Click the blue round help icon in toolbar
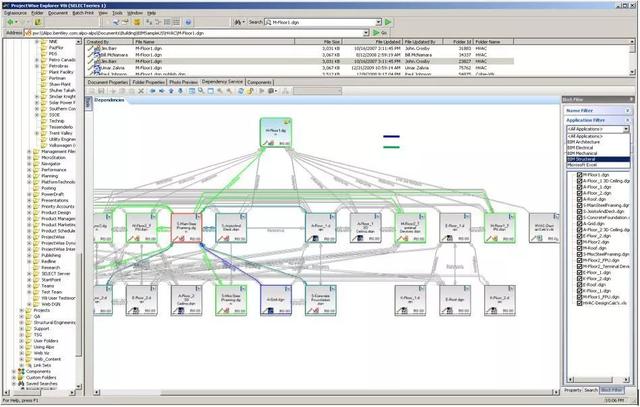The width and height of the screenshot is (640, 407). 188,22
